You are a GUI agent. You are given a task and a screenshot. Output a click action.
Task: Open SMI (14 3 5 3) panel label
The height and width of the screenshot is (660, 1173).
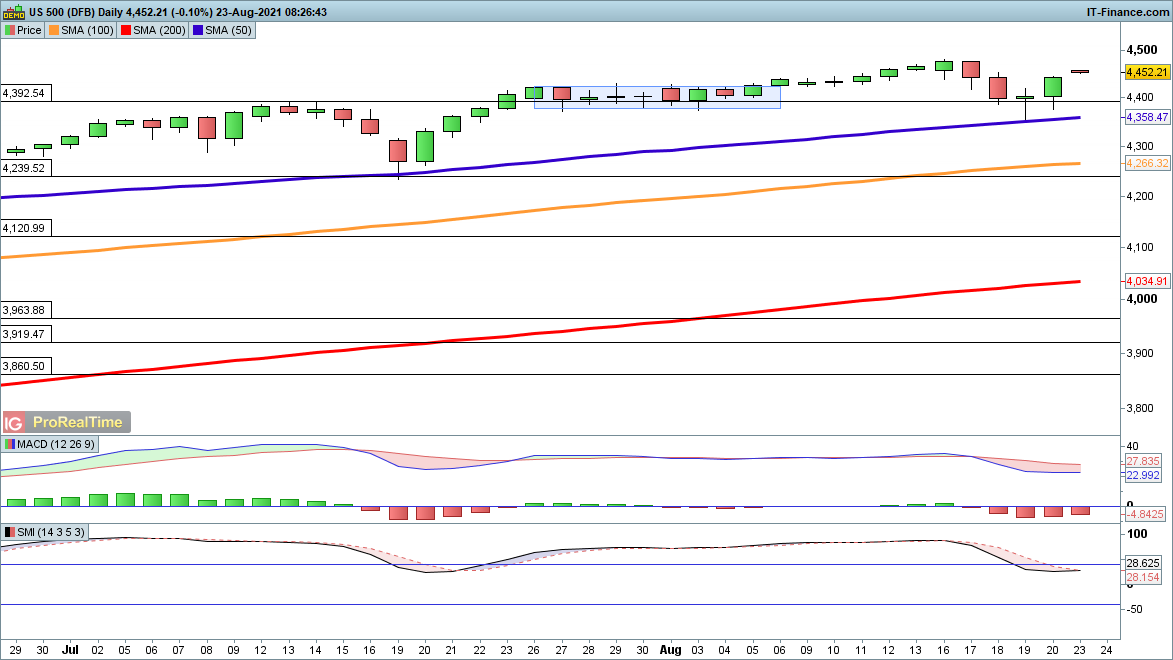51,532
